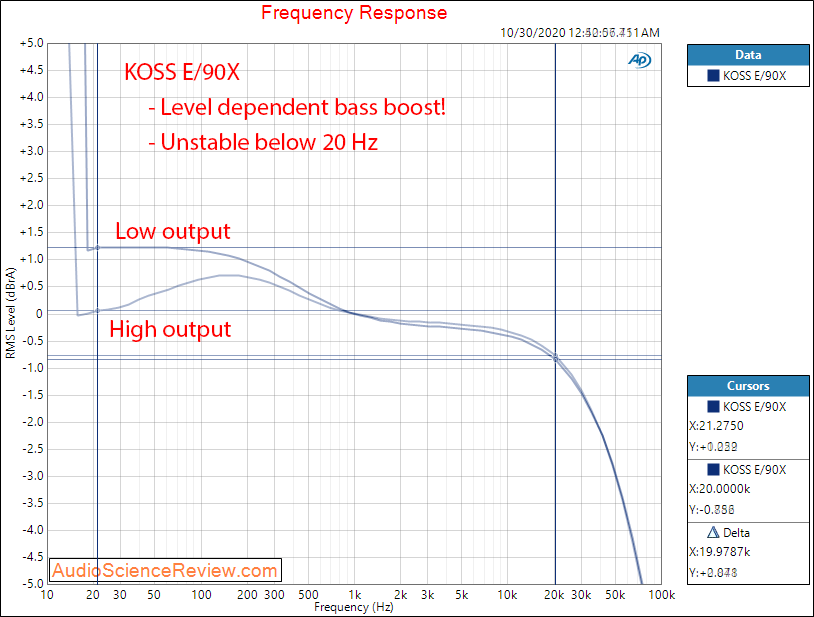Click the 100k x-axis tick label
Viewport: 814px width, 617px height.
(x=661, y=595)
